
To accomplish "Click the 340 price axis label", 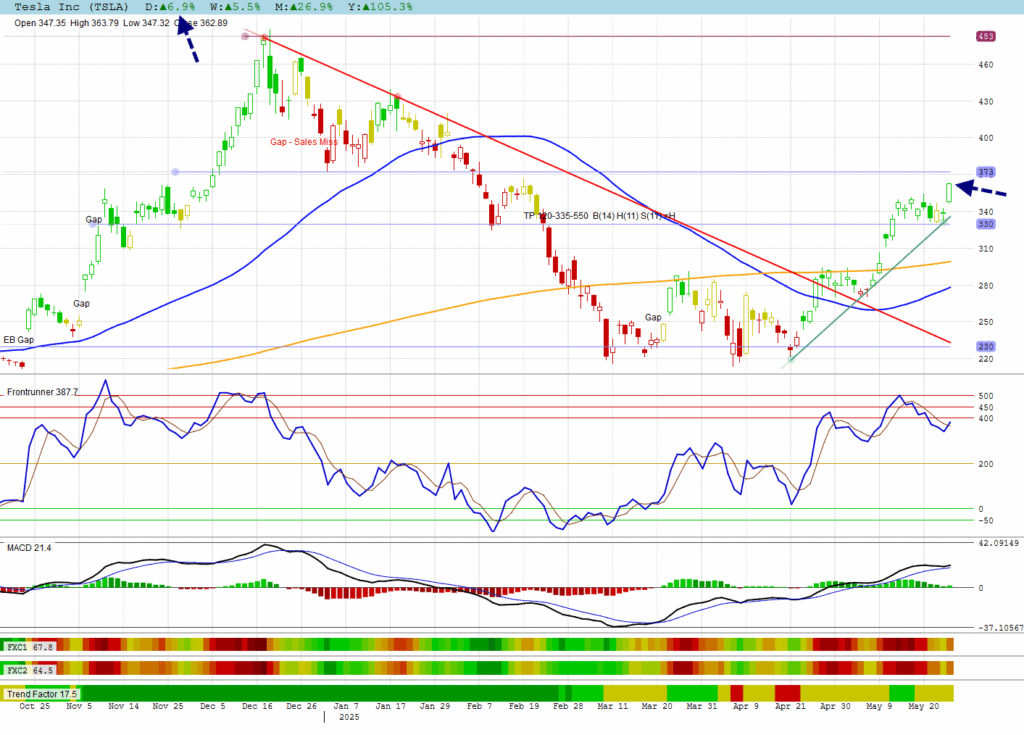I will [x=985, y=212].
